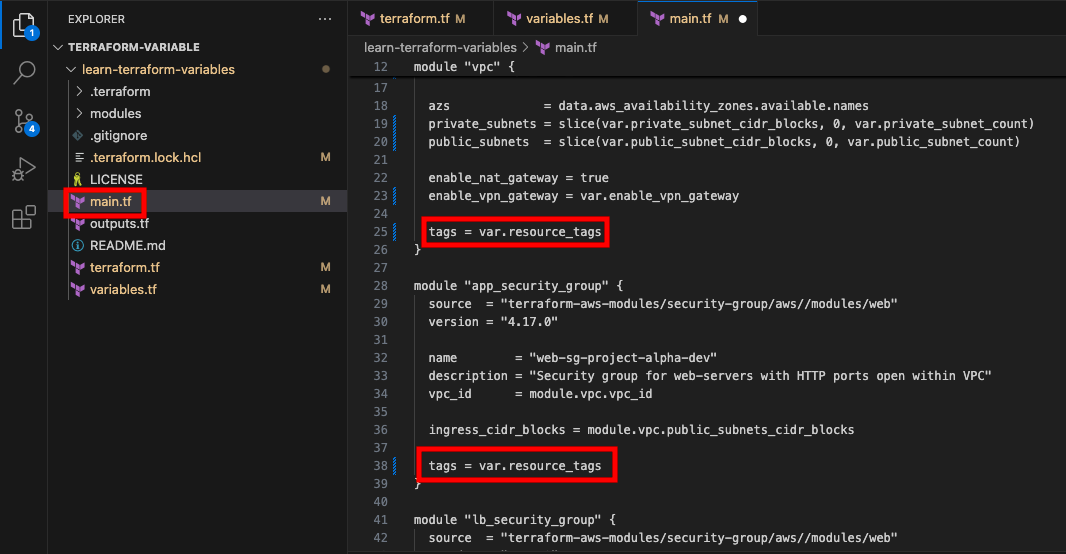Select learn-terraform-variables in the breadcrumb

440,48
